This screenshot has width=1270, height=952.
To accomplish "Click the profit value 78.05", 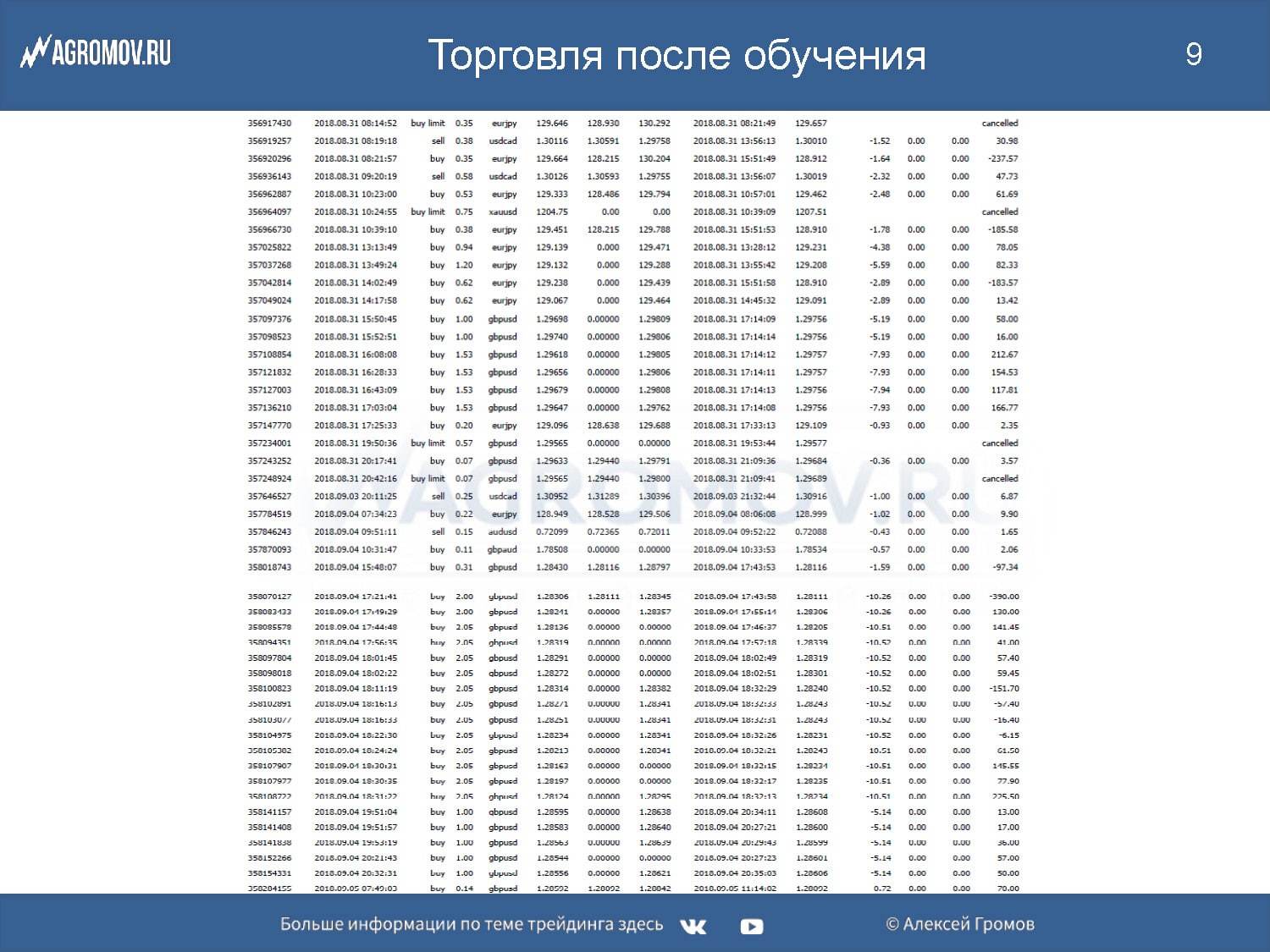I will pos(1007,248).
